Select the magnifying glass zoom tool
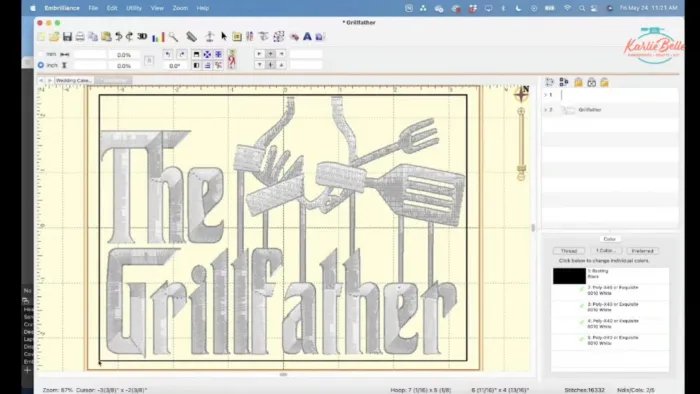This screenshot has width=700, height=394. [x=173, y=37]
